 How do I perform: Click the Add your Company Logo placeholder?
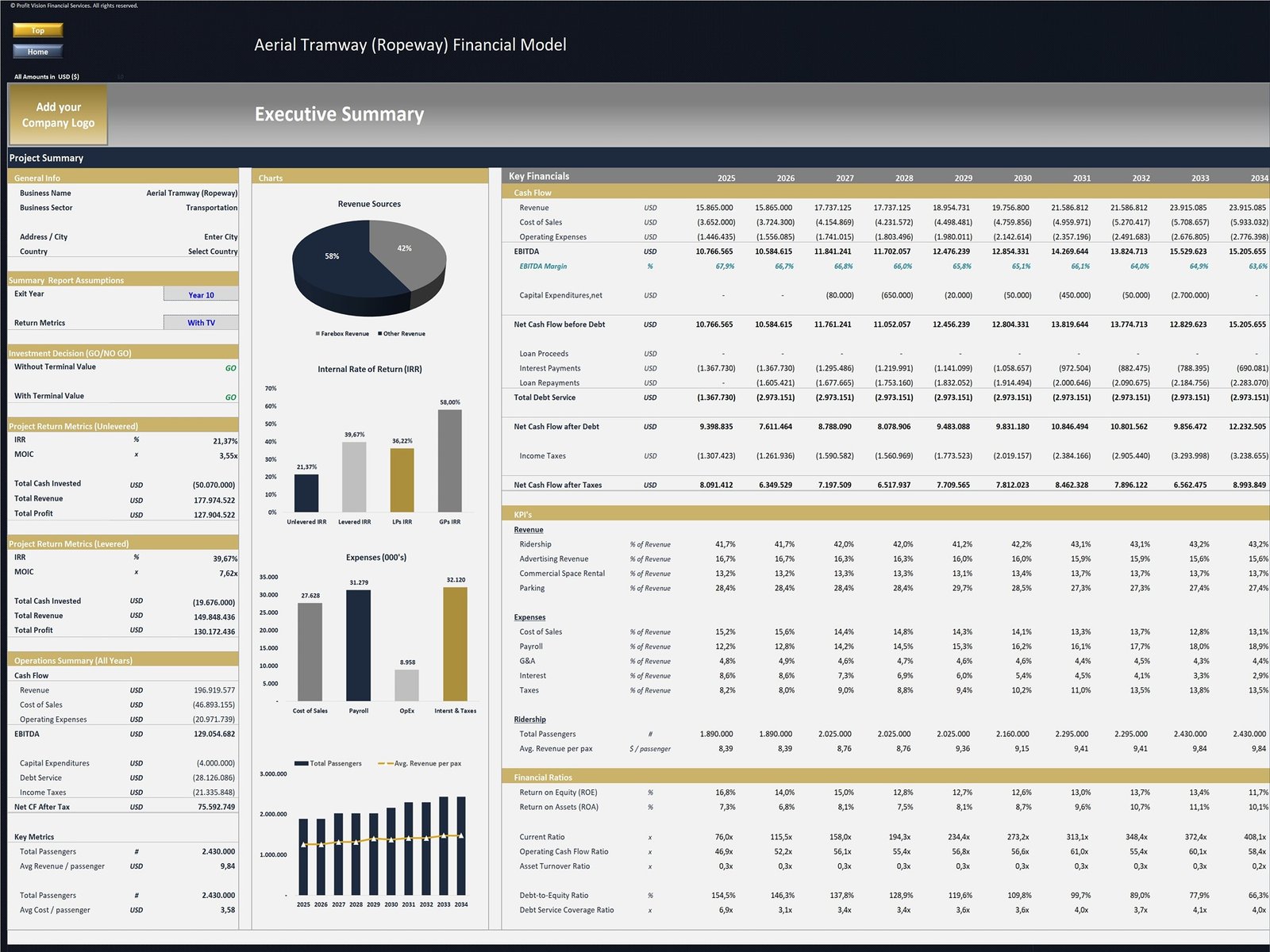pos(57,113)
